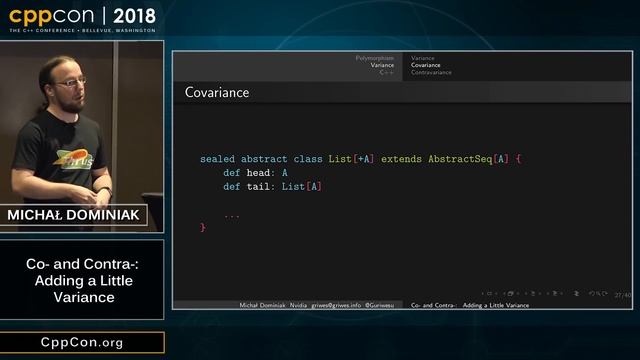Click the frame navigation symbol in slide footer

511,293
